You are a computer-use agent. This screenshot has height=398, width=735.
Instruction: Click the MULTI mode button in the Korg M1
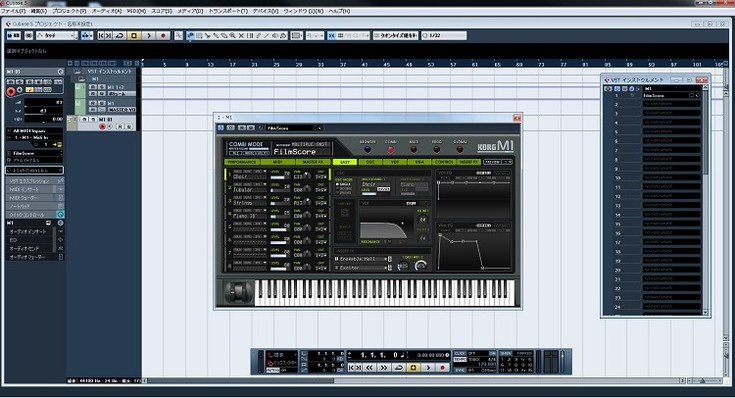(x=413, y=150)
